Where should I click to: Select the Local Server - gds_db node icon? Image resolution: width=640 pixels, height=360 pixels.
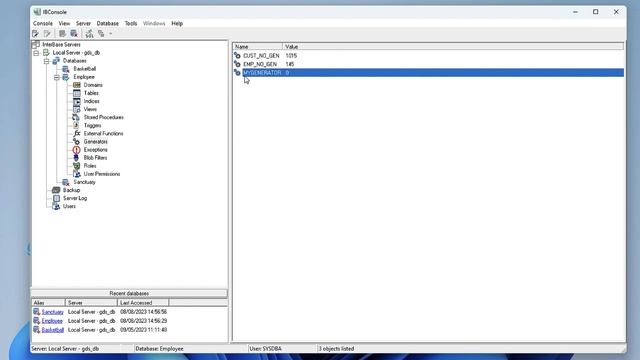(x=47, y=53)
